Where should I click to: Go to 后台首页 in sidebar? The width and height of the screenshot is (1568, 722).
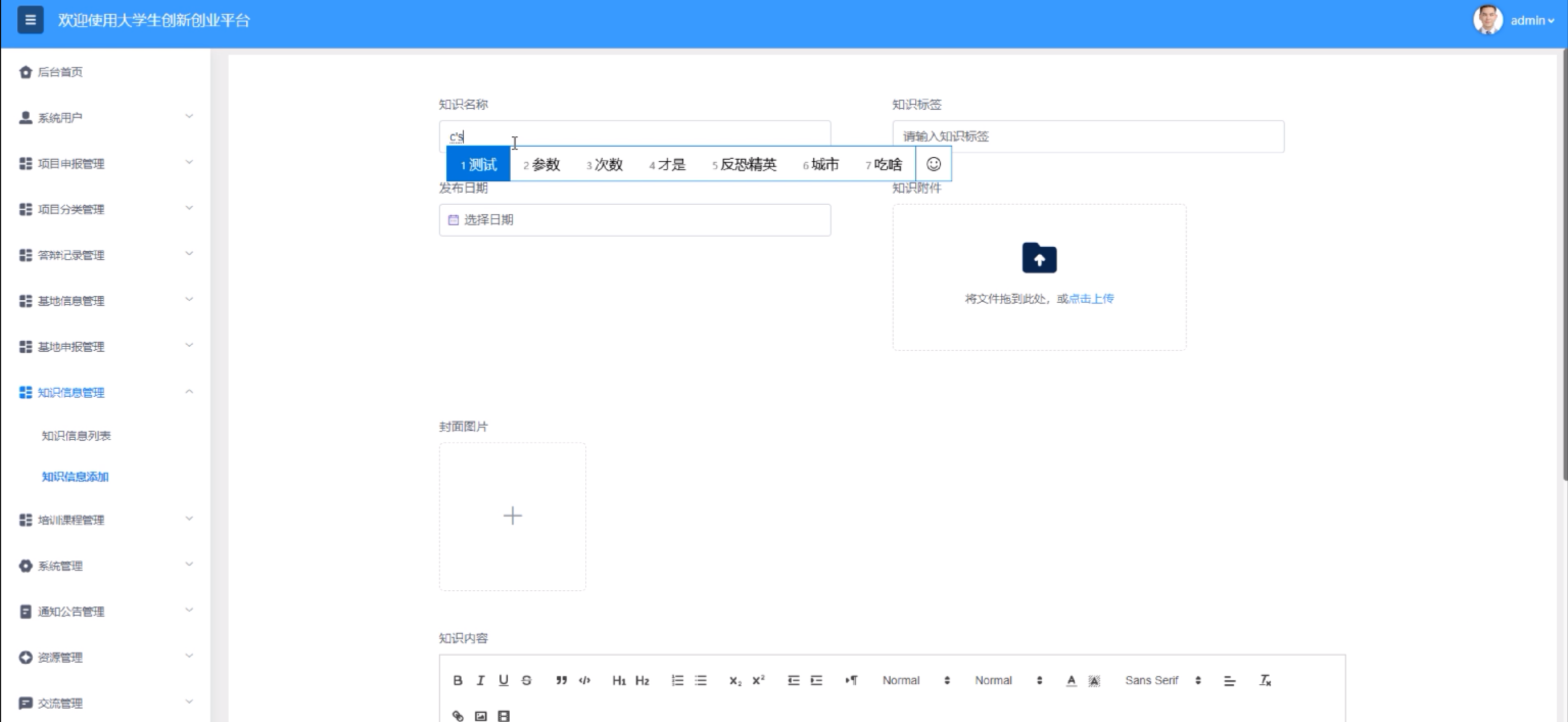pos(60,72)
